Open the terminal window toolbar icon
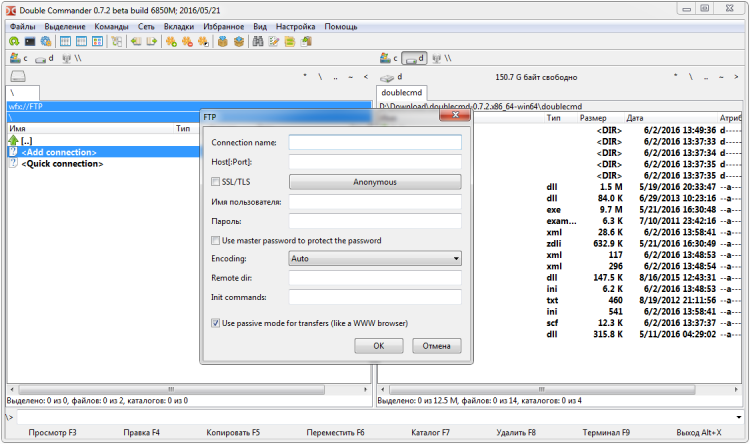The height and width of the screenshot is (444, 750). point(30,42)
